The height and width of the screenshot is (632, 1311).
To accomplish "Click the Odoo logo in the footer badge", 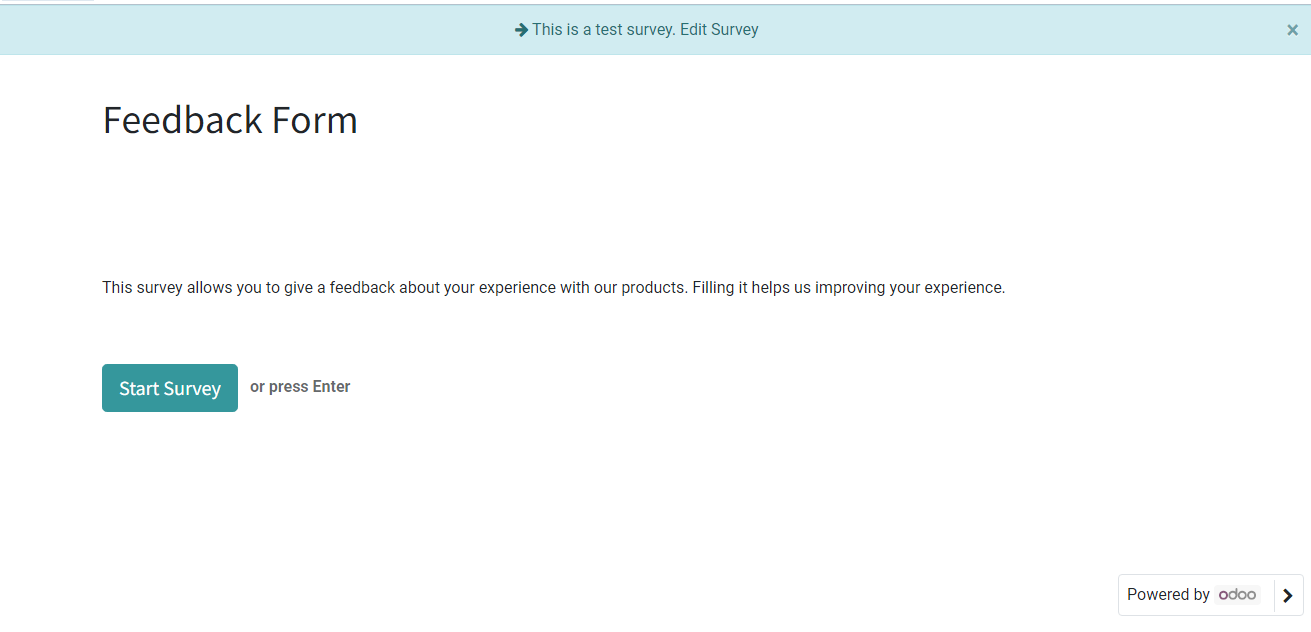I will tap(1238, 595).
